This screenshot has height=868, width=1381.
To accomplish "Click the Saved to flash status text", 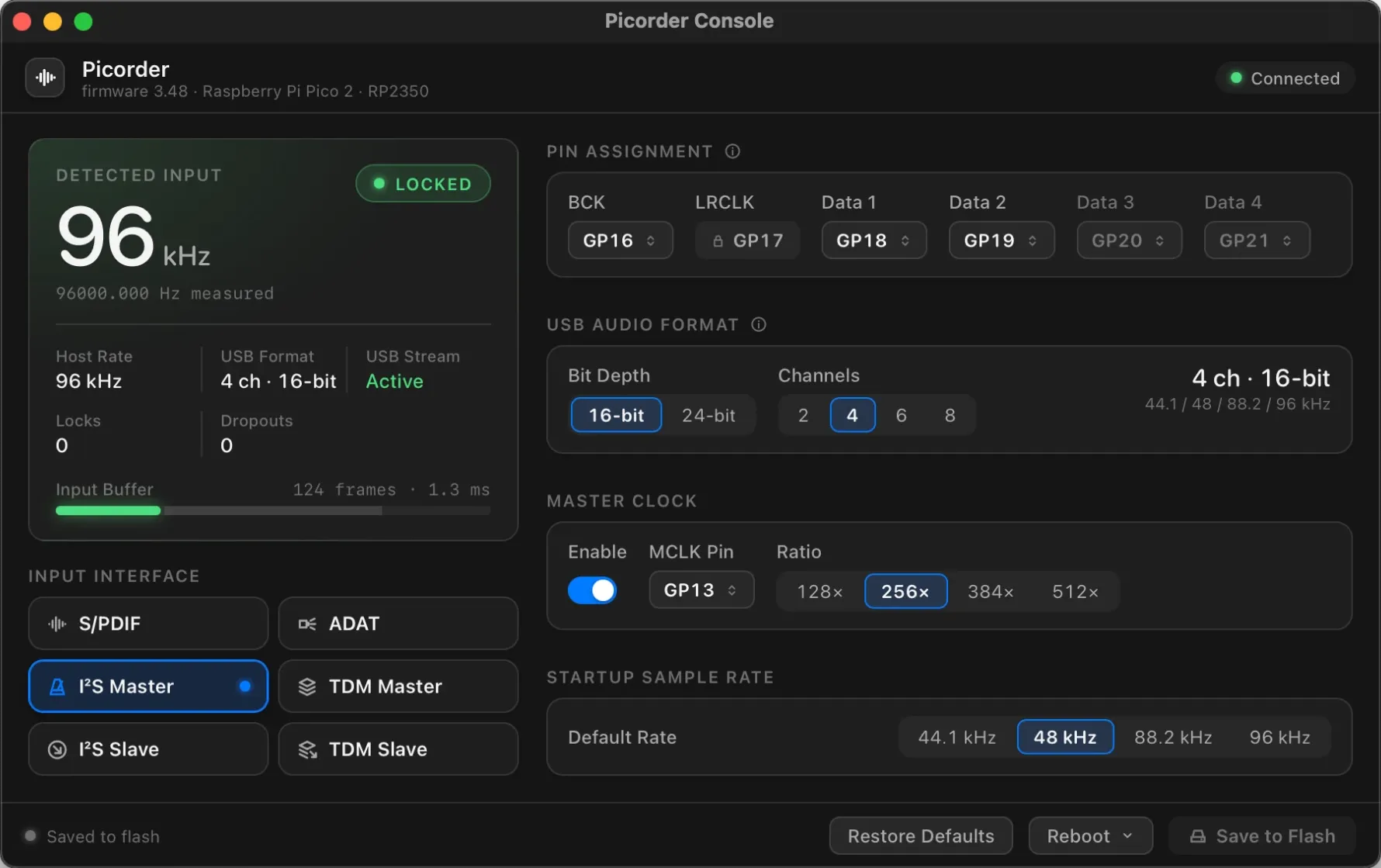I will click(x=103, y=836).
